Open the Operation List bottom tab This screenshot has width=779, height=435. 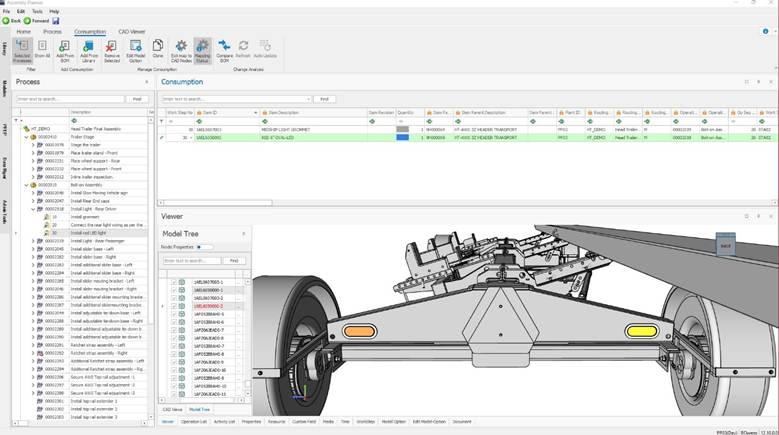coord(194,422)
